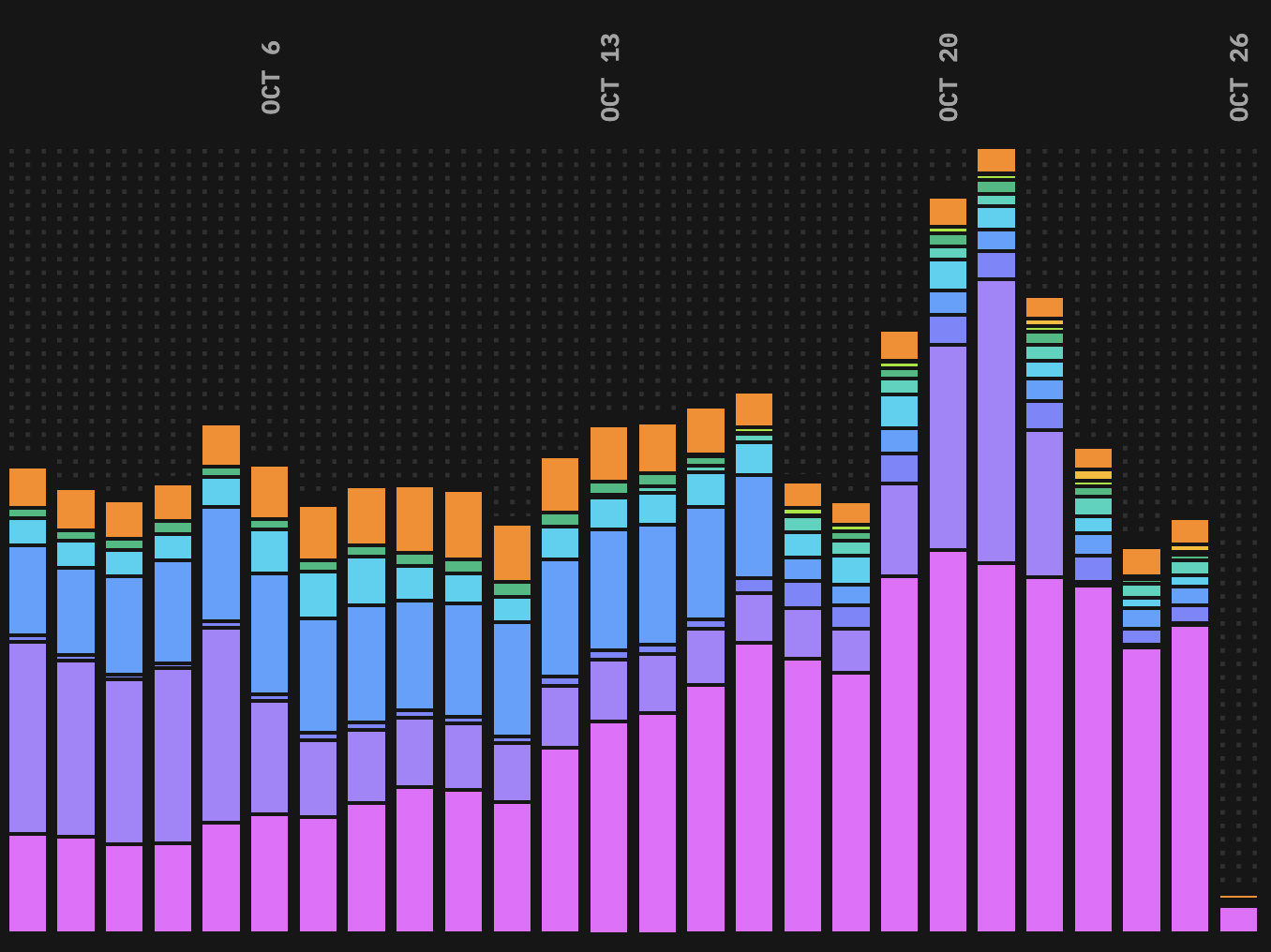
Task: Click the pink base of the leftmost bar
Action: [x=28, y=884]
